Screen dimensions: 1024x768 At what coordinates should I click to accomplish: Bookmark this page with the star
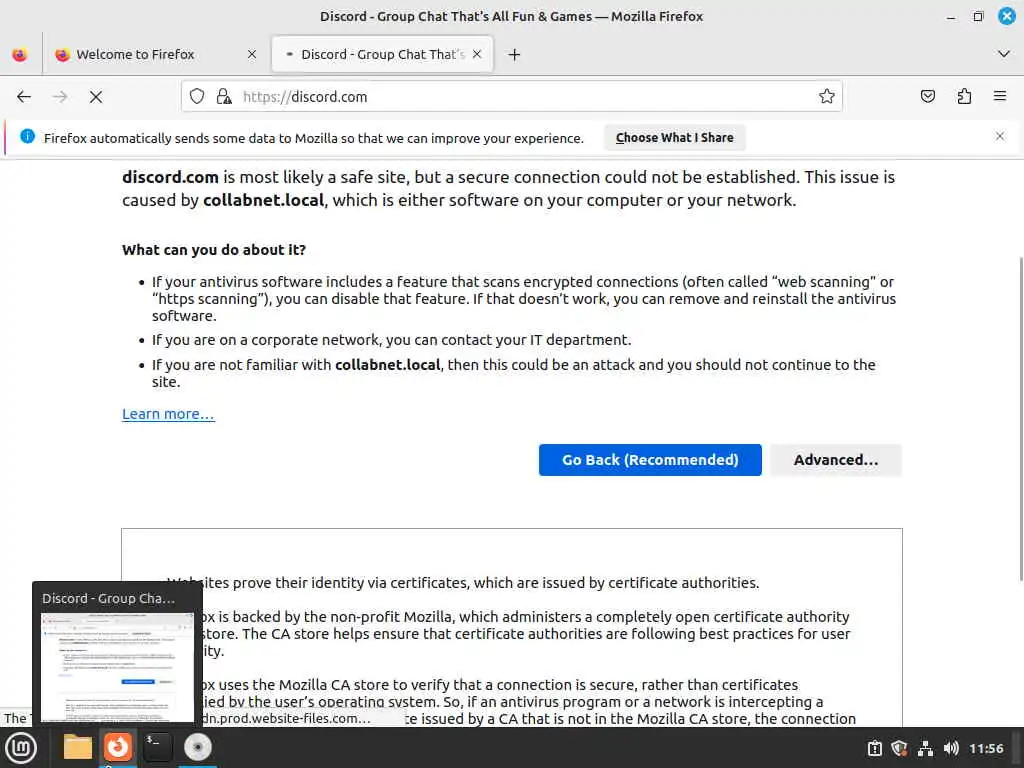[x=827, y=97]
